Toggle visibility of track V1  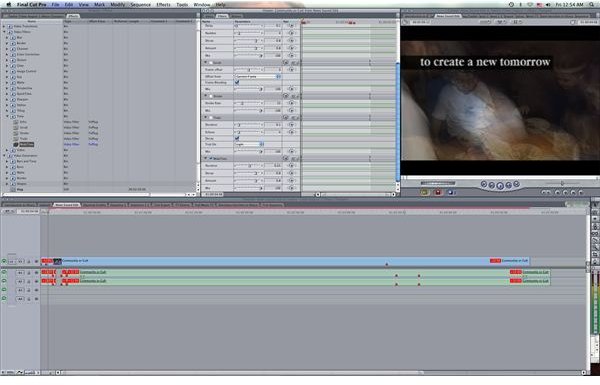[x=4, y=261]
